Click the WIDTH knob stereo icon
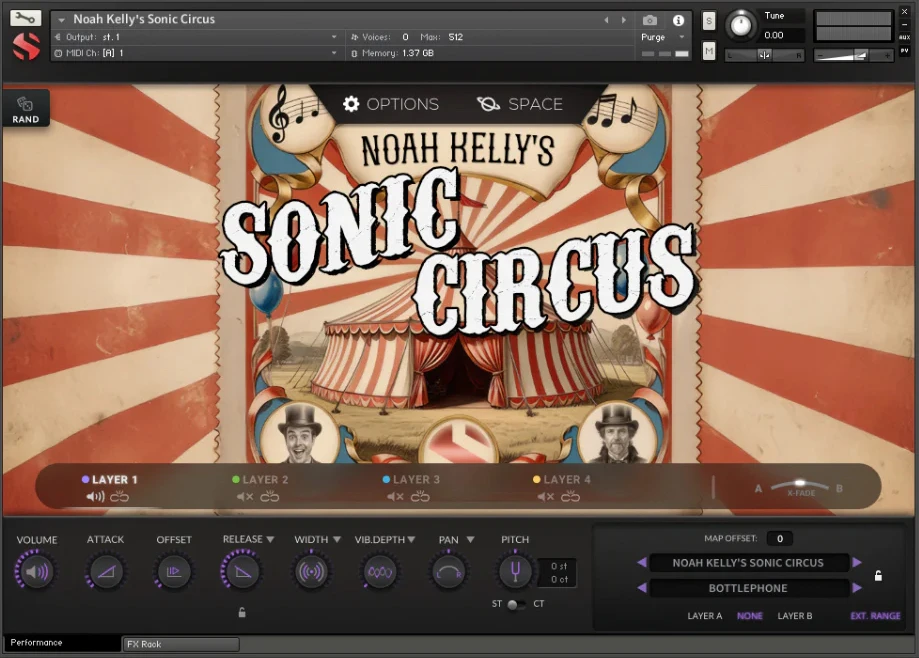919x658 pixels. coord(311,571)
